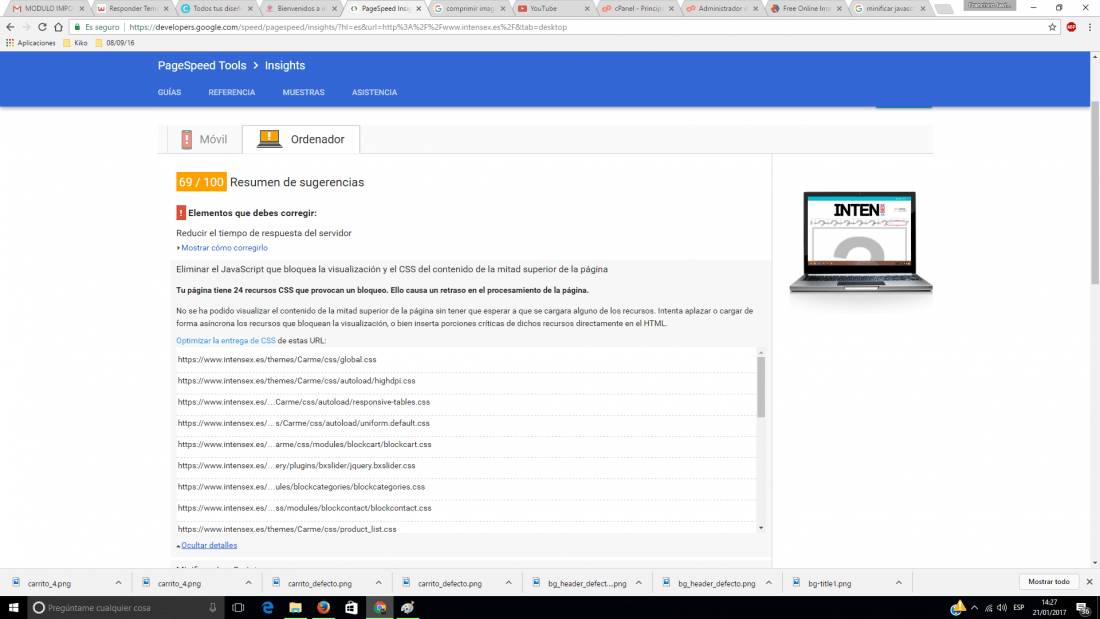Open the 08/09/16 bookmark folder

(x=115, y=43)
